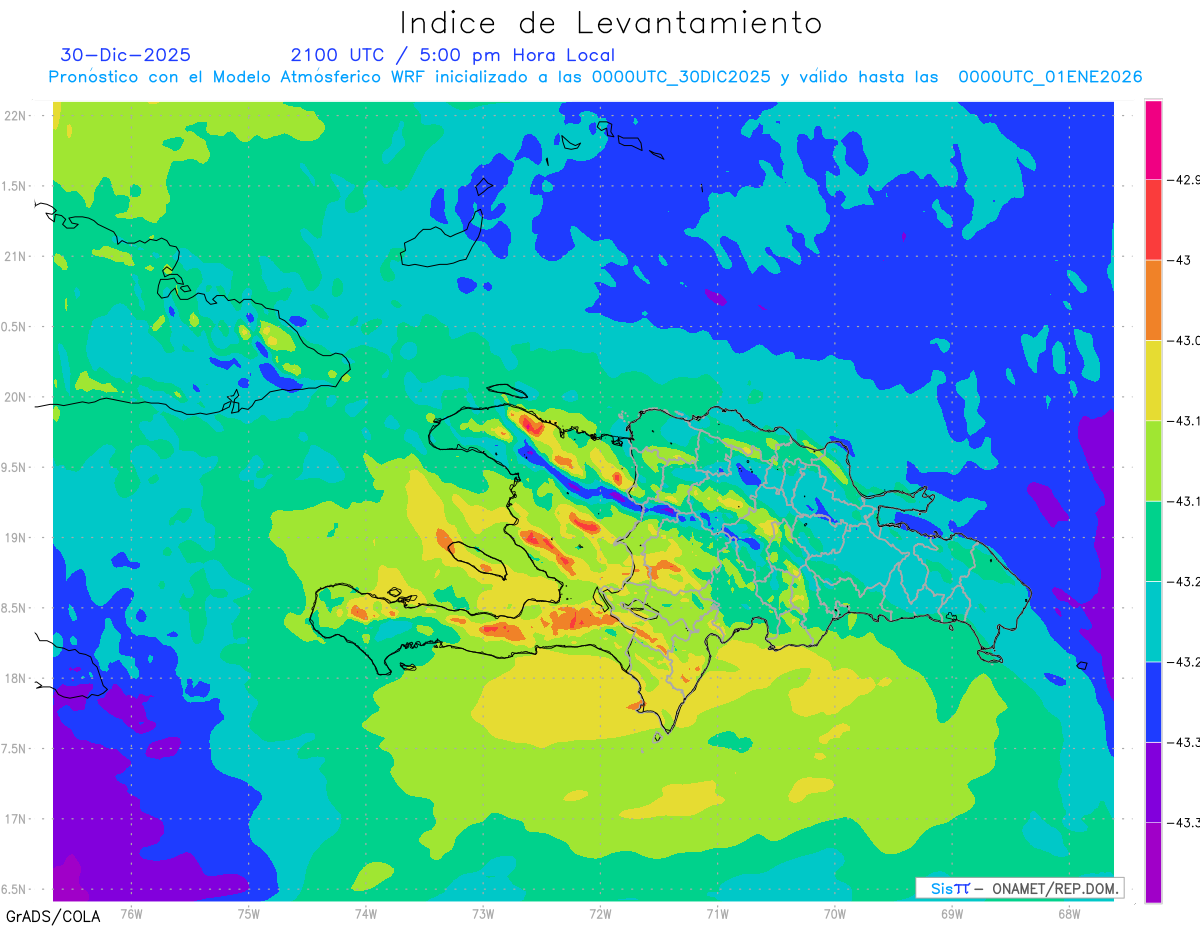
Task: Click the "70W" longitude label
Action: click(x=835, y=913)
